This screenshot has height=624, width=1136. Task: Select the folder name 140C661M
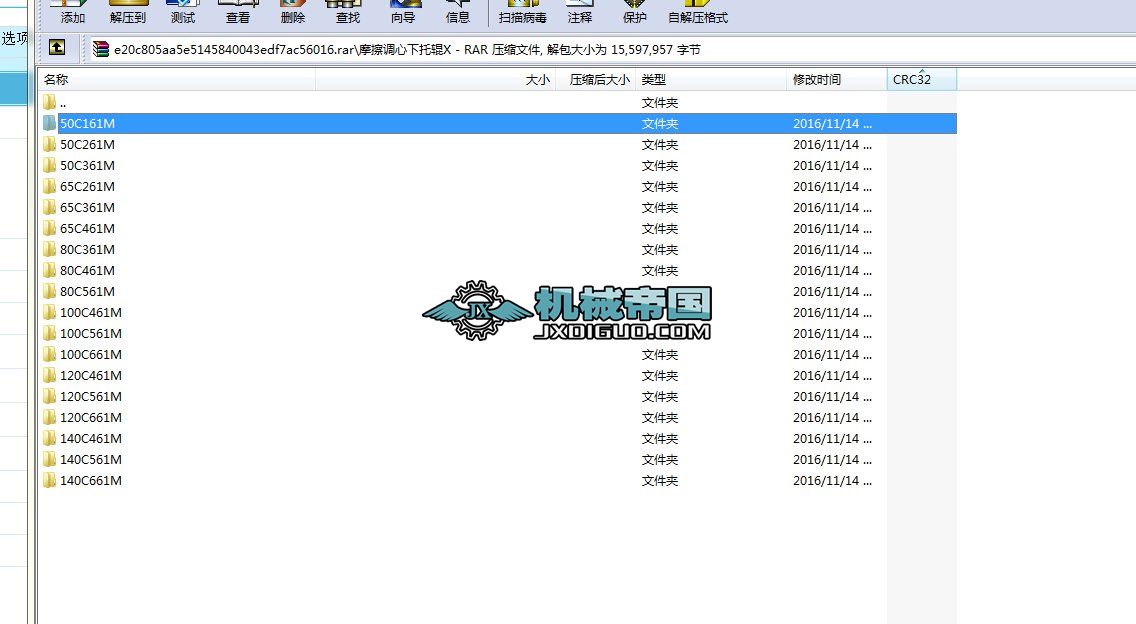91,481
